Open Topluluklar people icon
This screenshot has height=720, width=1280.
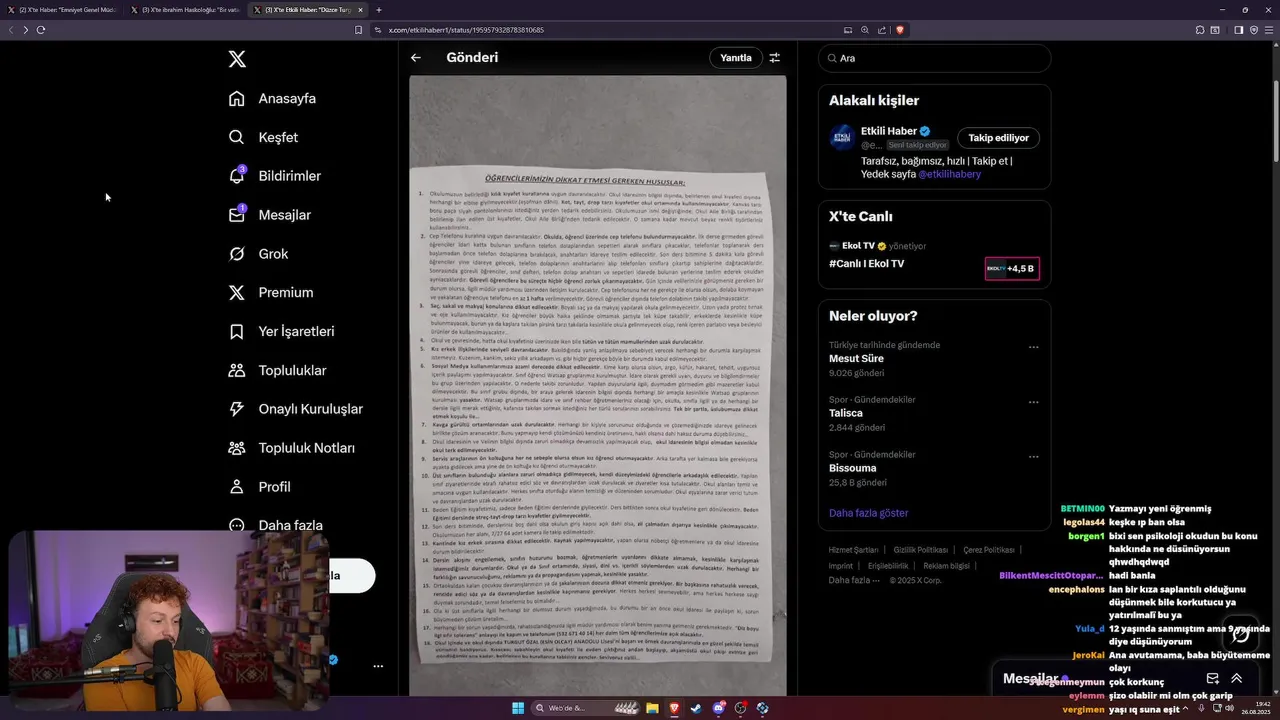click(237, 370)
